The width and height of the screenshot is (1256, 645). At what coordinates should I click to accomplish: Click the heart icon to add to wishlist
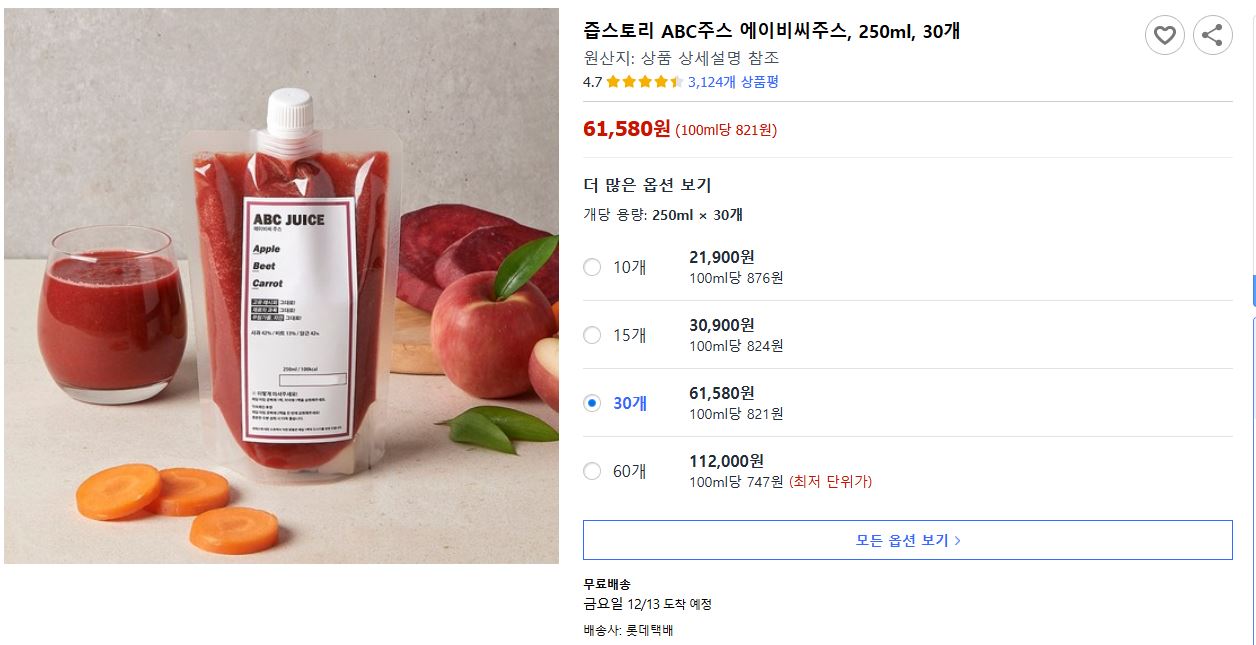click(1163, 35)
